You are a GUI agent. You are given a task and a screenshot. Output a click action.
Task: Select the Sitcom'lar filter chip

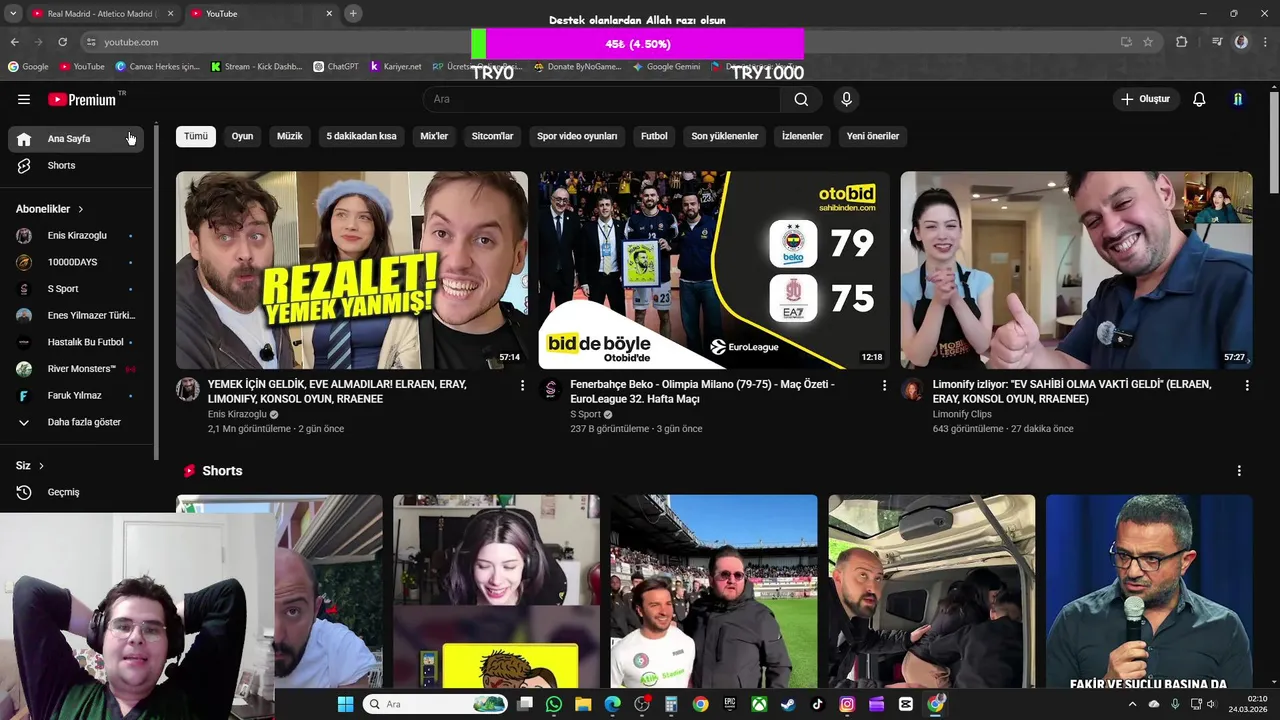point(493,136)
